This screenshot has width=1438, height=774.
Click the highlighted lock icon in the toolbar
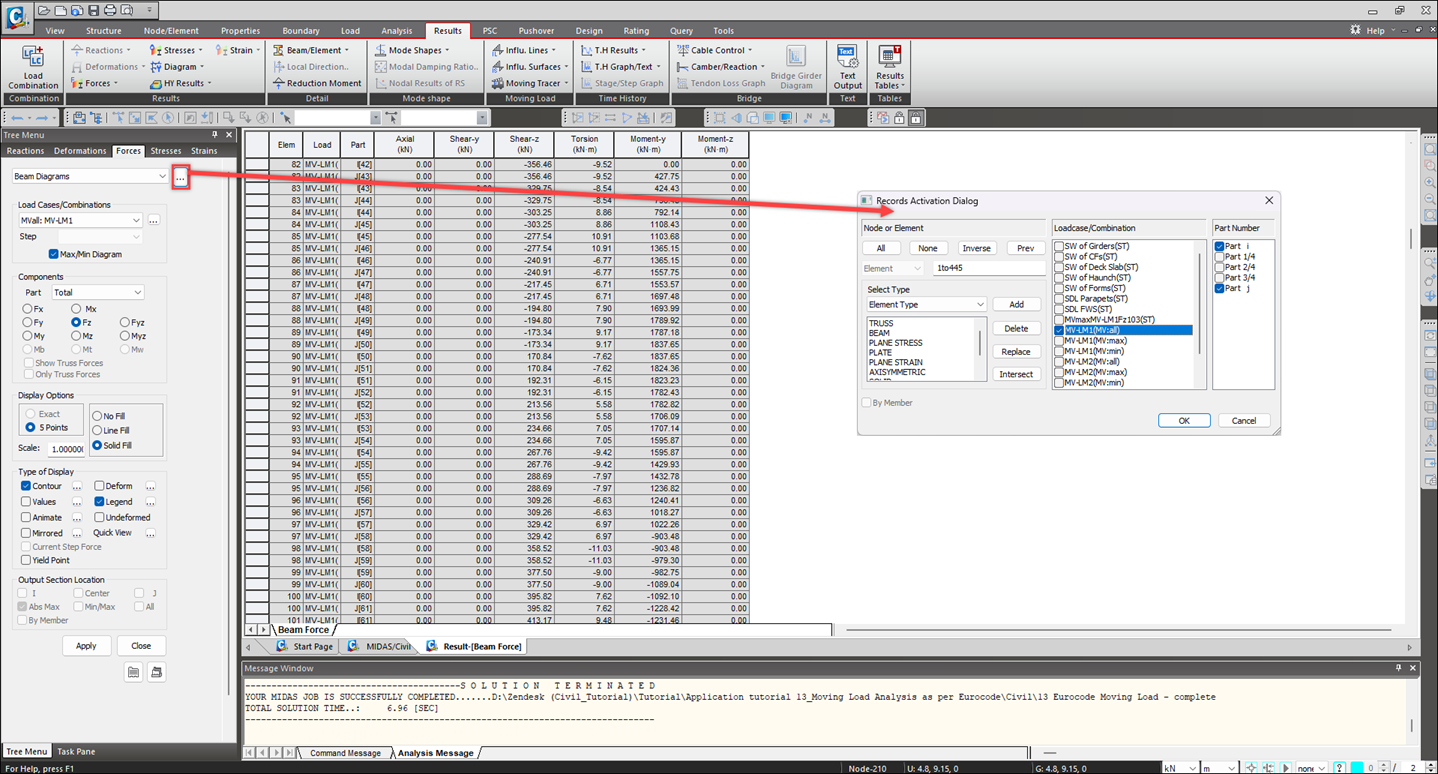(x=916, y=118)
